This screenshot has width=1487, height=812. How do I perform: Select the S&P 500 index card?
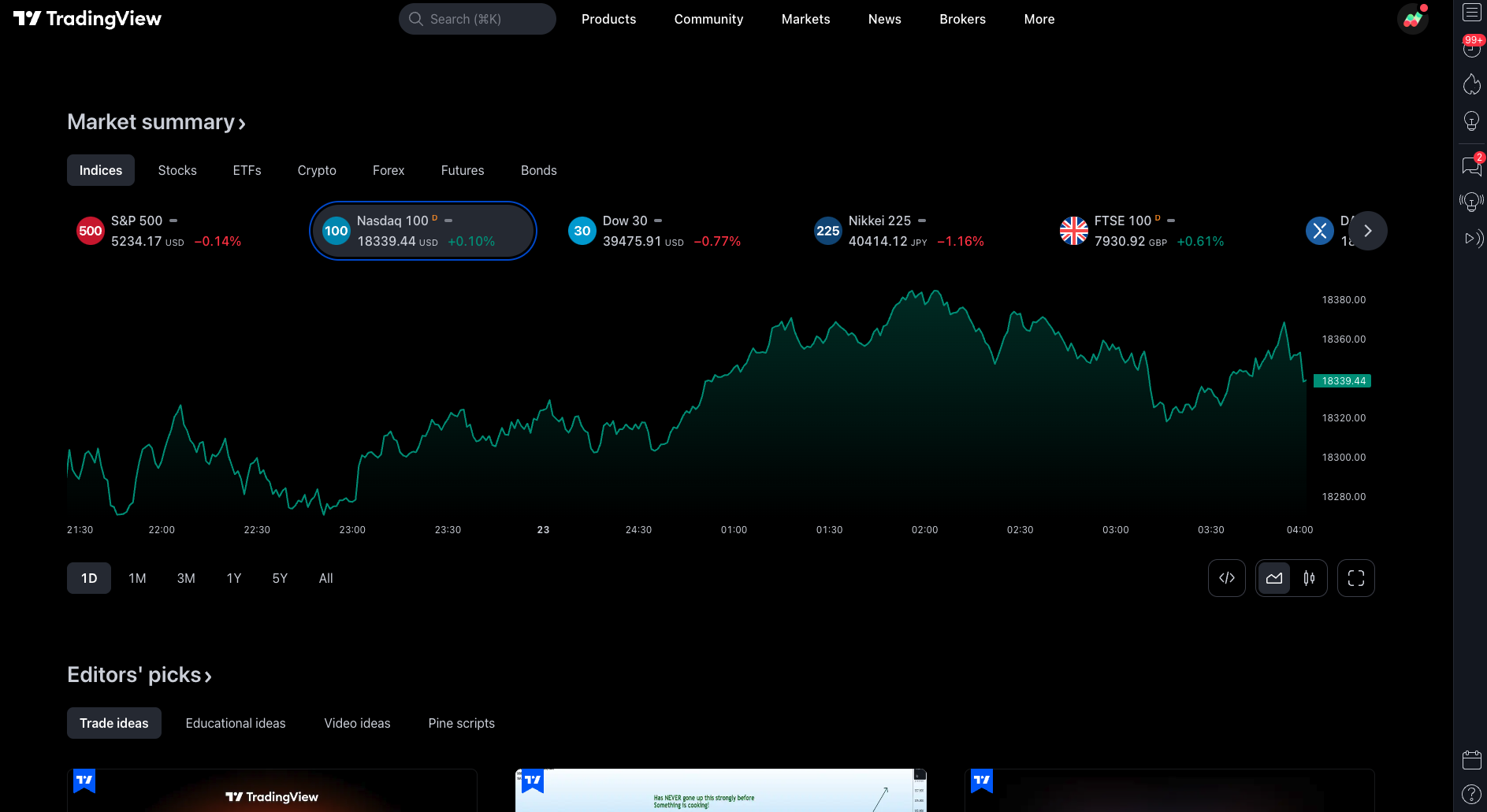click(177, 231)
